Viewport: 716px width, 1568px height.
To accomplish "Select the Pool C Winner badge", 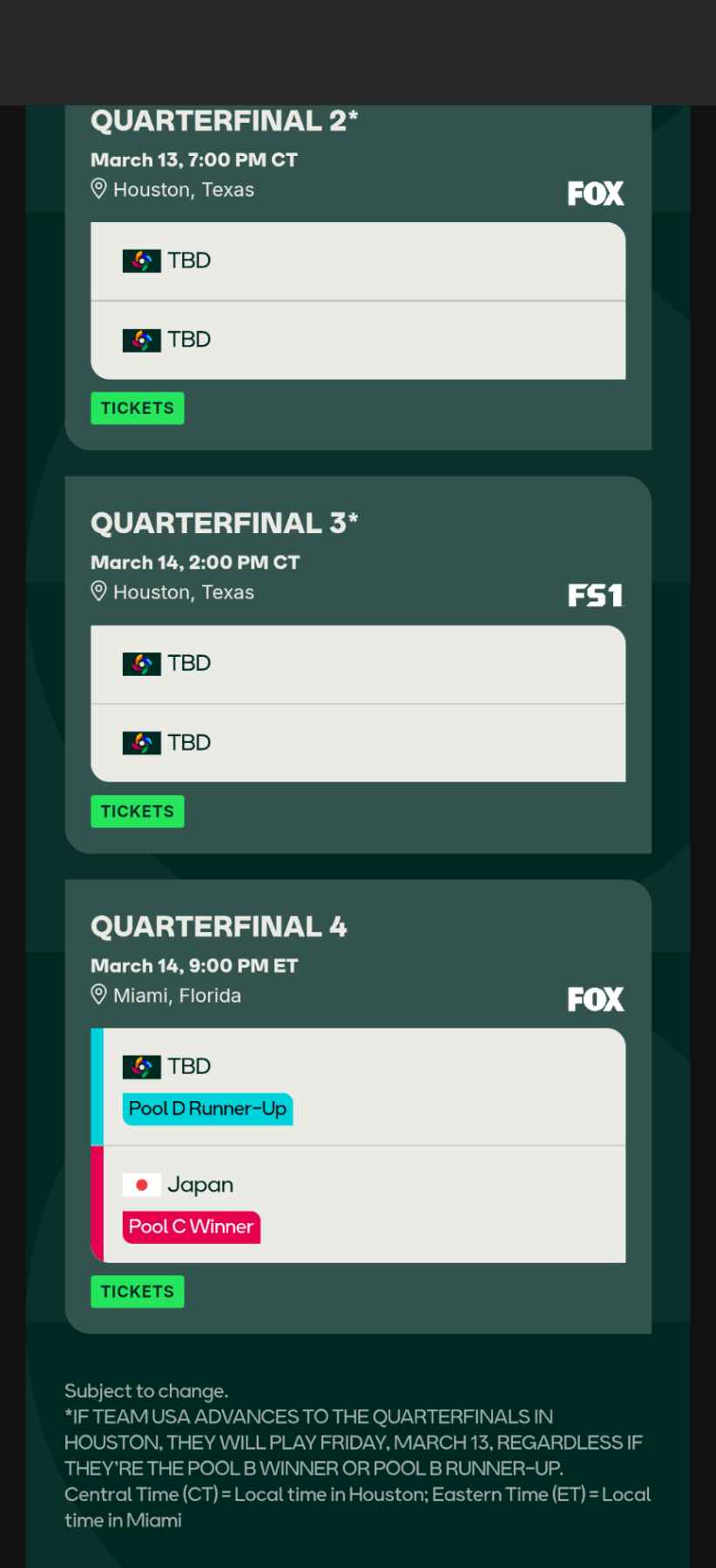I will (191, 1227).
